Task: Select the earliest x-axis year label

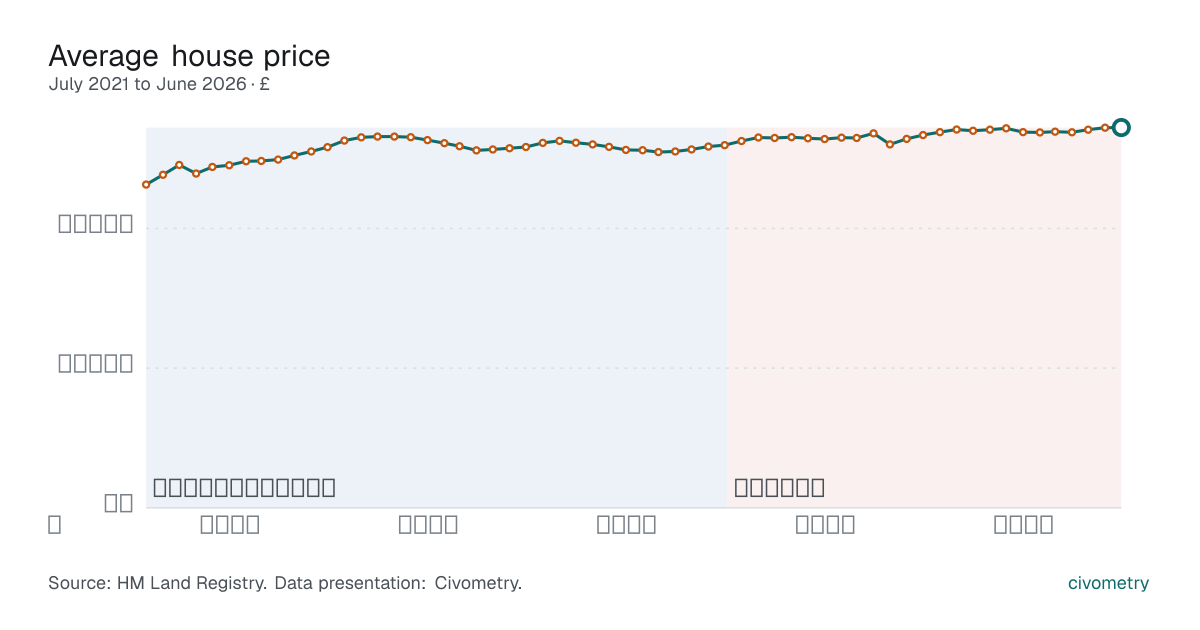Action: click(x=230, y=525)
